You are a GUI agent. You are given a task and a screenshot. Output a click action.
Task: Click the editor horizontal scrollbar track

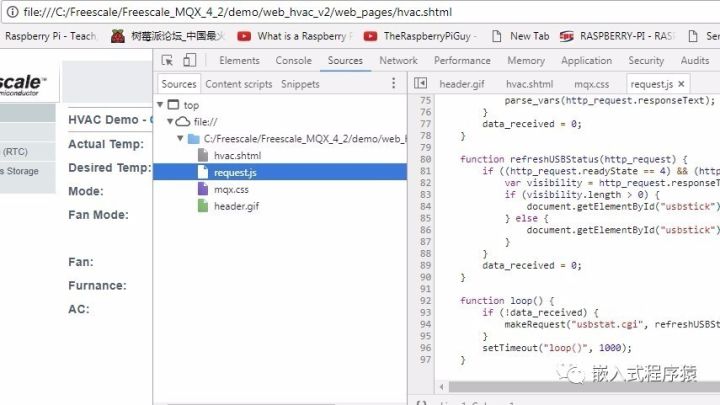pos(584,387)
